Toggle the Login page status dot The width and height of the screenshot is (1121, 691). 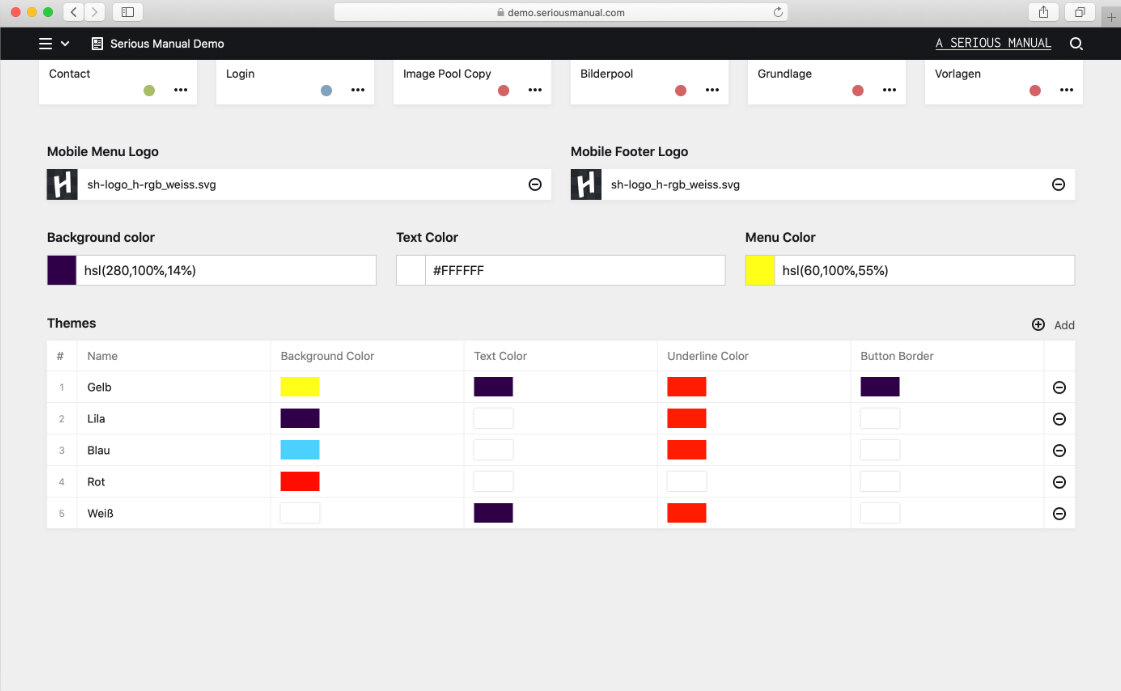tap(326, 90)
